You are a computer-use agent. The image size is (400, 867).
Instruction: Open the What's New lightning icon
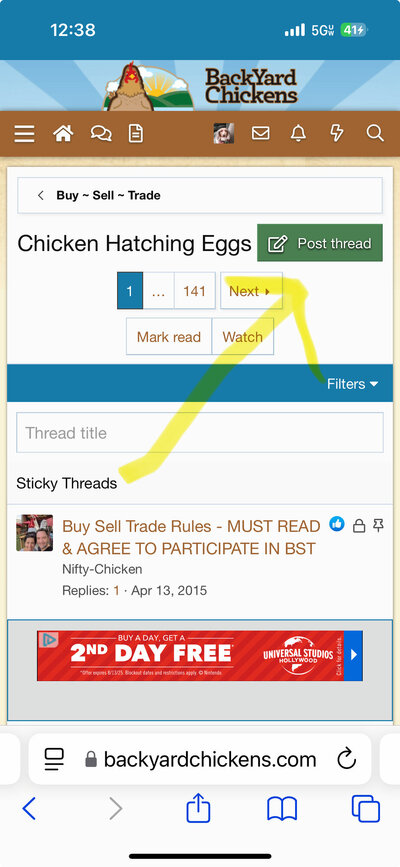coord(336,133)
